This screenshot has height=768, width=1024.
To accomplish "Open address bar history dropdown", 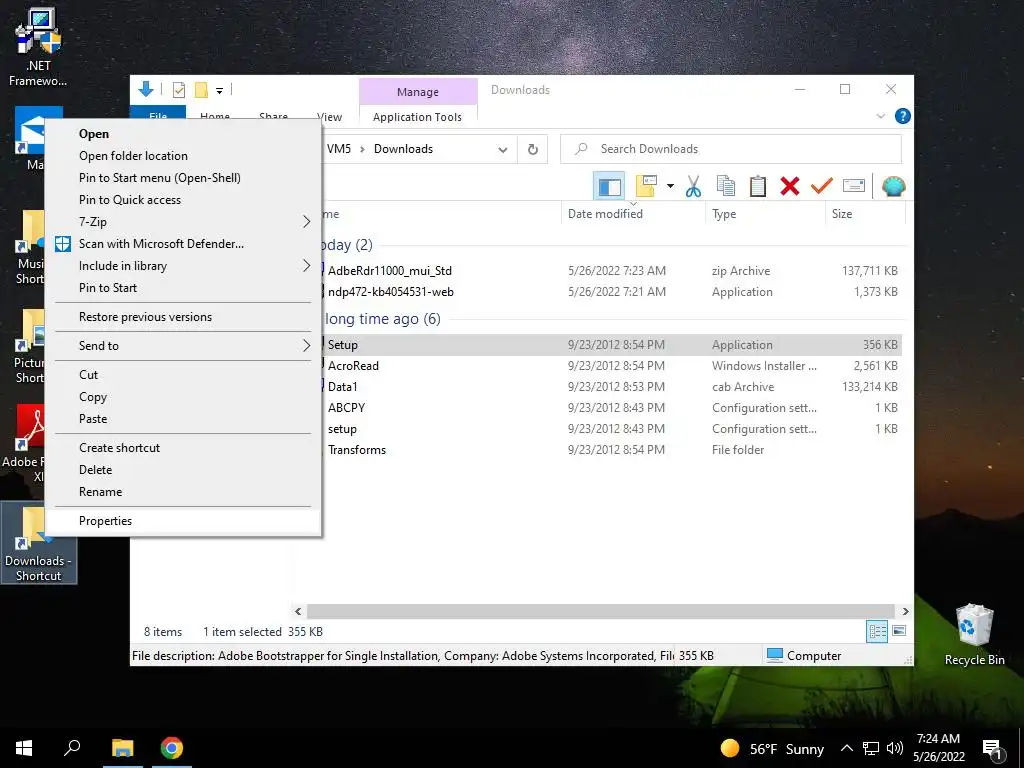I will tap(503, 150).
